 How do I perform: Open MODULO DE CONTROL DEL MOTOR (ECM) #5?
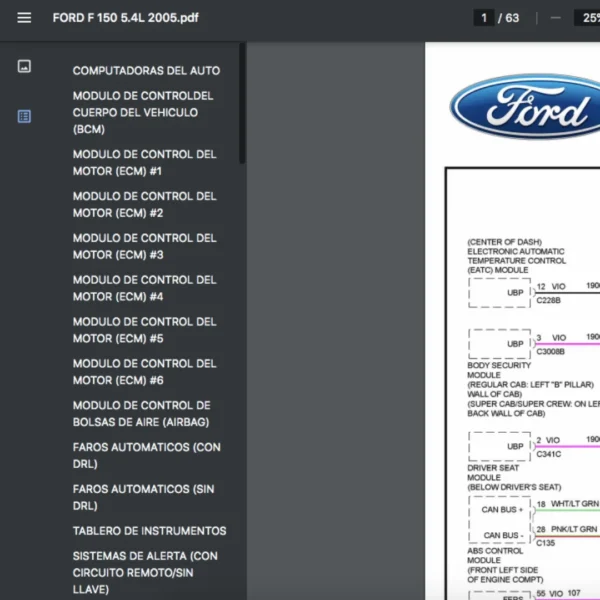pyautogui.click(x=145, y=330)
